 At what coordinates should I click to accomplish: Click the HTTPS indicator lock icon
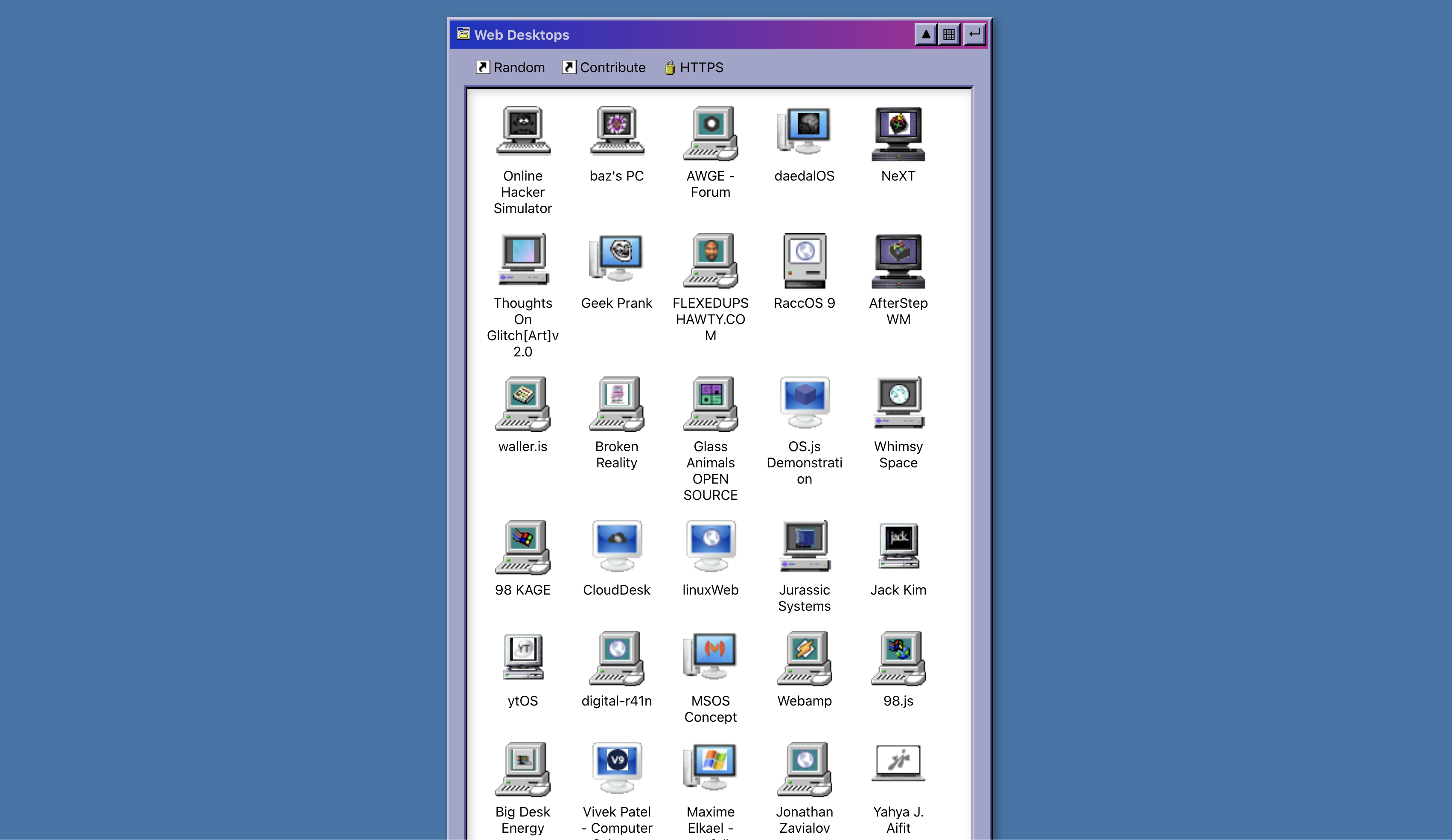click(x=669, y=67)
